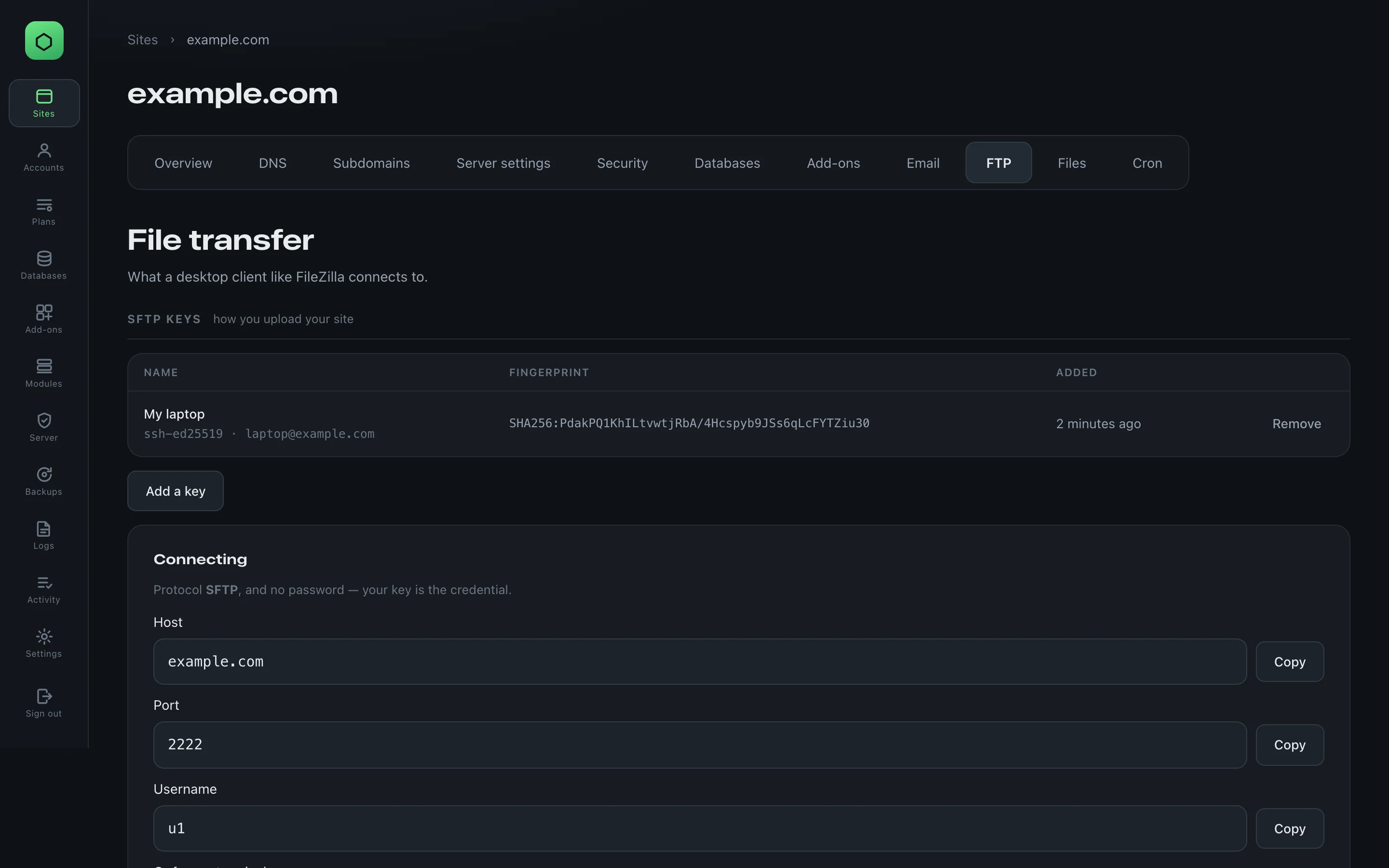This screenshot has width=1389, height=868.
Task: Switch to the Files tab
Action: coord(1072,163)
